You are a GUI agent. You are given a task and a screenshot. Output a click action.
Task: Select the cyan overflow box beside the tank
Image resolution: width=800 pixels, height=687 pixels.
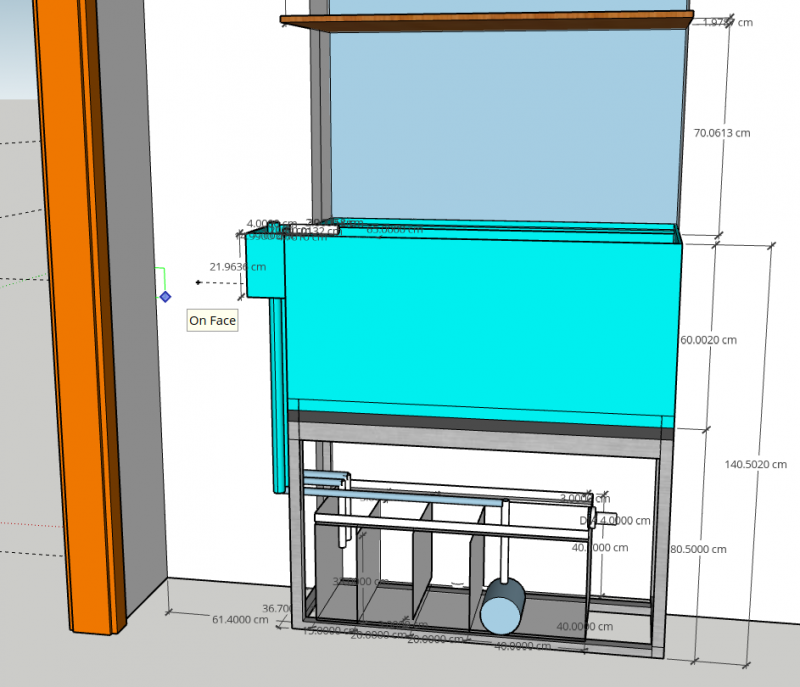point(265,264)
